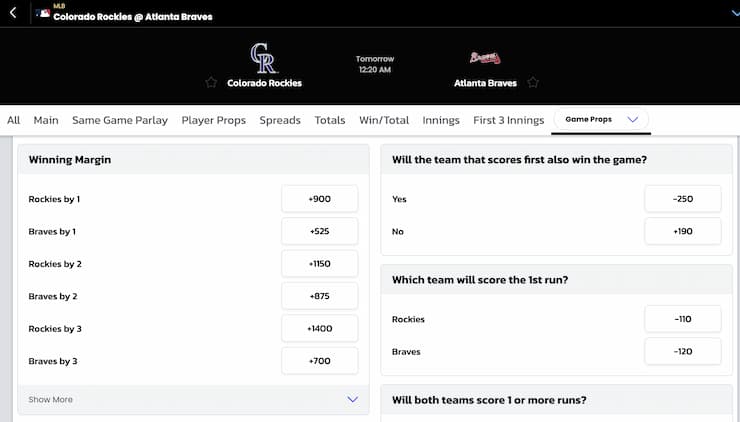Screen dimensions: 740x422
Task: Bet Rockies by 1 at +900
Action: coord(320,199)
